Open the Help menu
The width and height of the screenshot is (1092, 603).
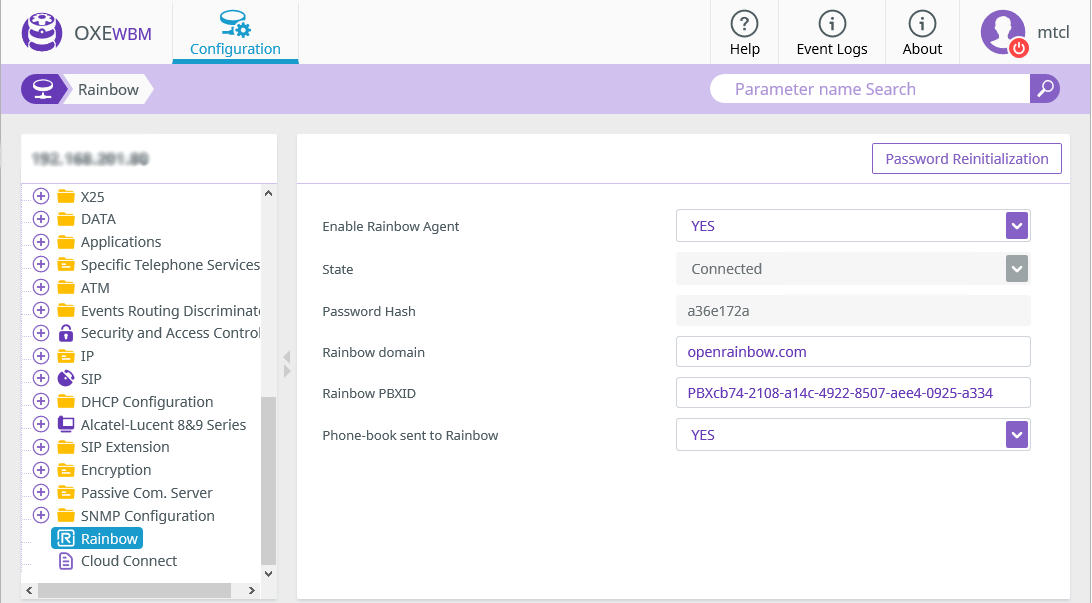point(744,33)
